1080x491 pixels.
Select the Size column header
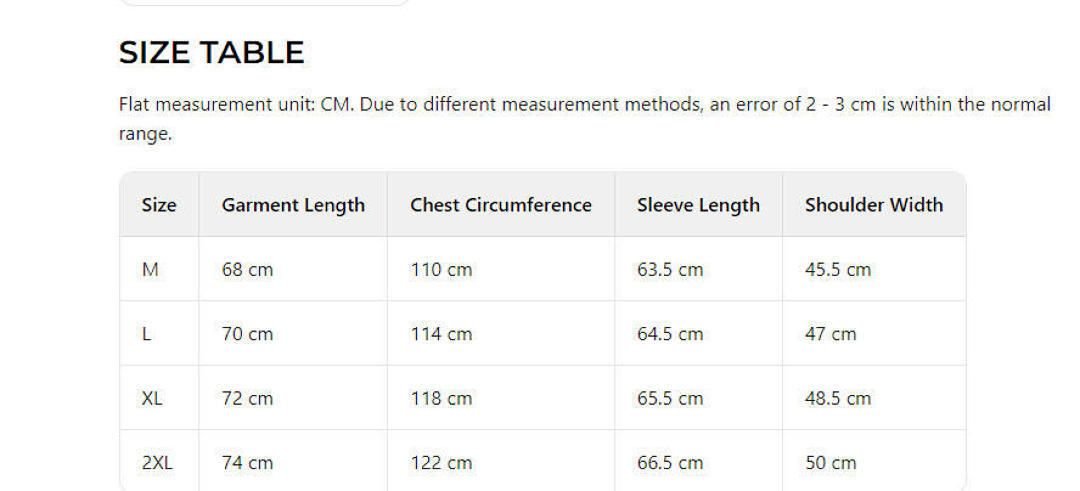(159, 205)
